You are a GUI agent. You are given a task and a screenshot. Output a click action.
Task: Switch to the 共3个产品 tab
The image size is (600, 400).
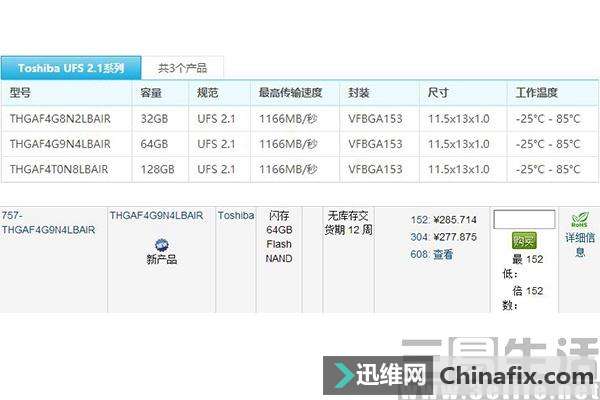(183, 69)
